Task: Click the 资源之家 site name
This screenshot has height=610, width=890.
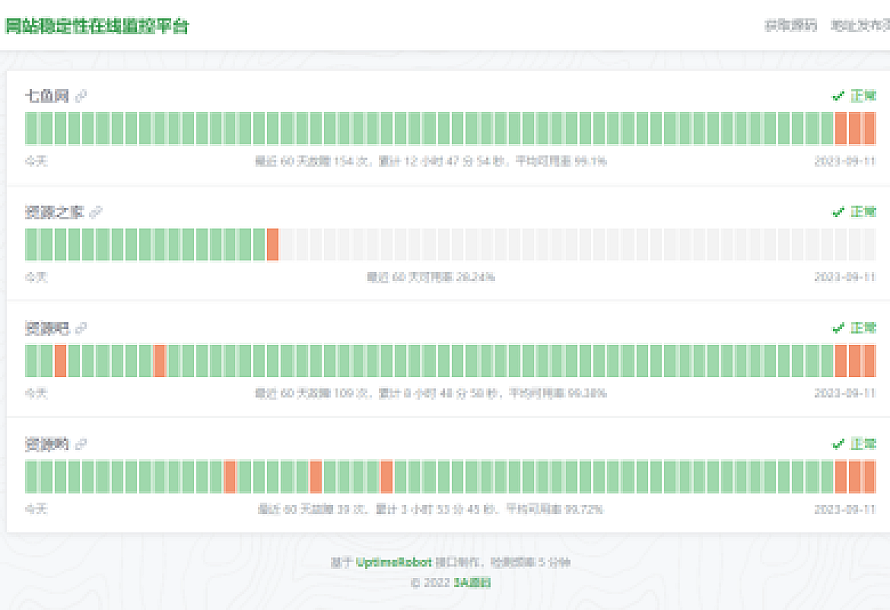Action: [54, 212]
